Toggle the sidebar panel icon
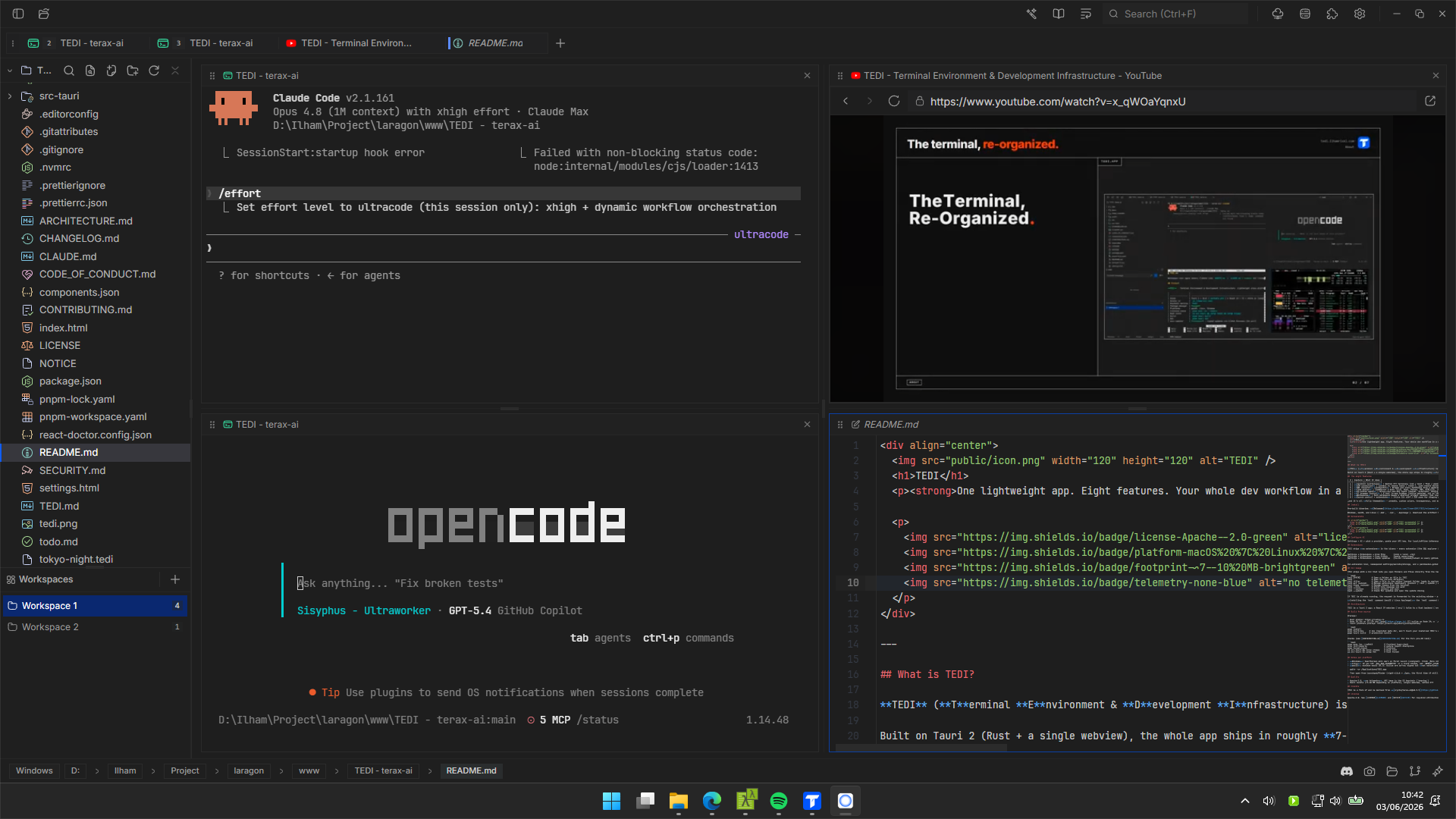1456x819 pixels. pos(18,14)
